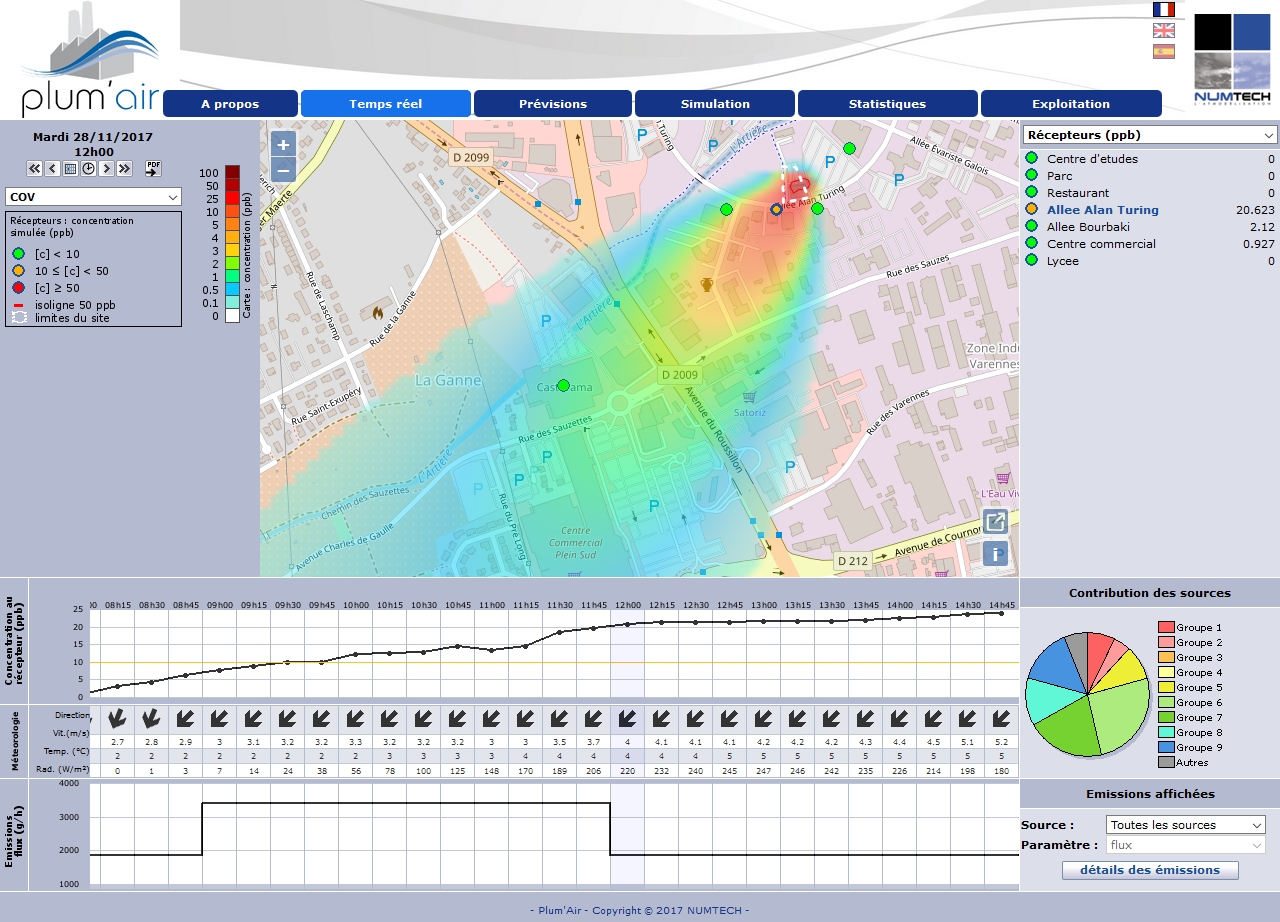The image size is (1280, 922).
Task: Expand the Récepteurs (ppb) dropdown
Action: pos(1149,135)
